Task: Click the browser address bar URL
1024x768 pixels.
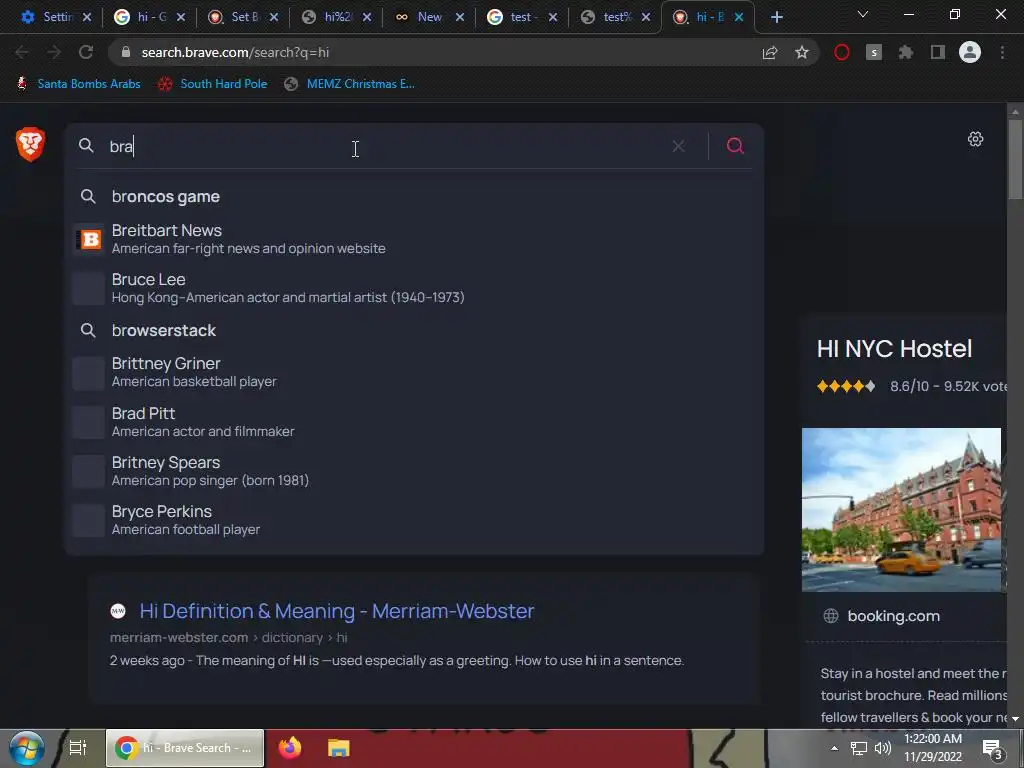Action: (235, 52)
